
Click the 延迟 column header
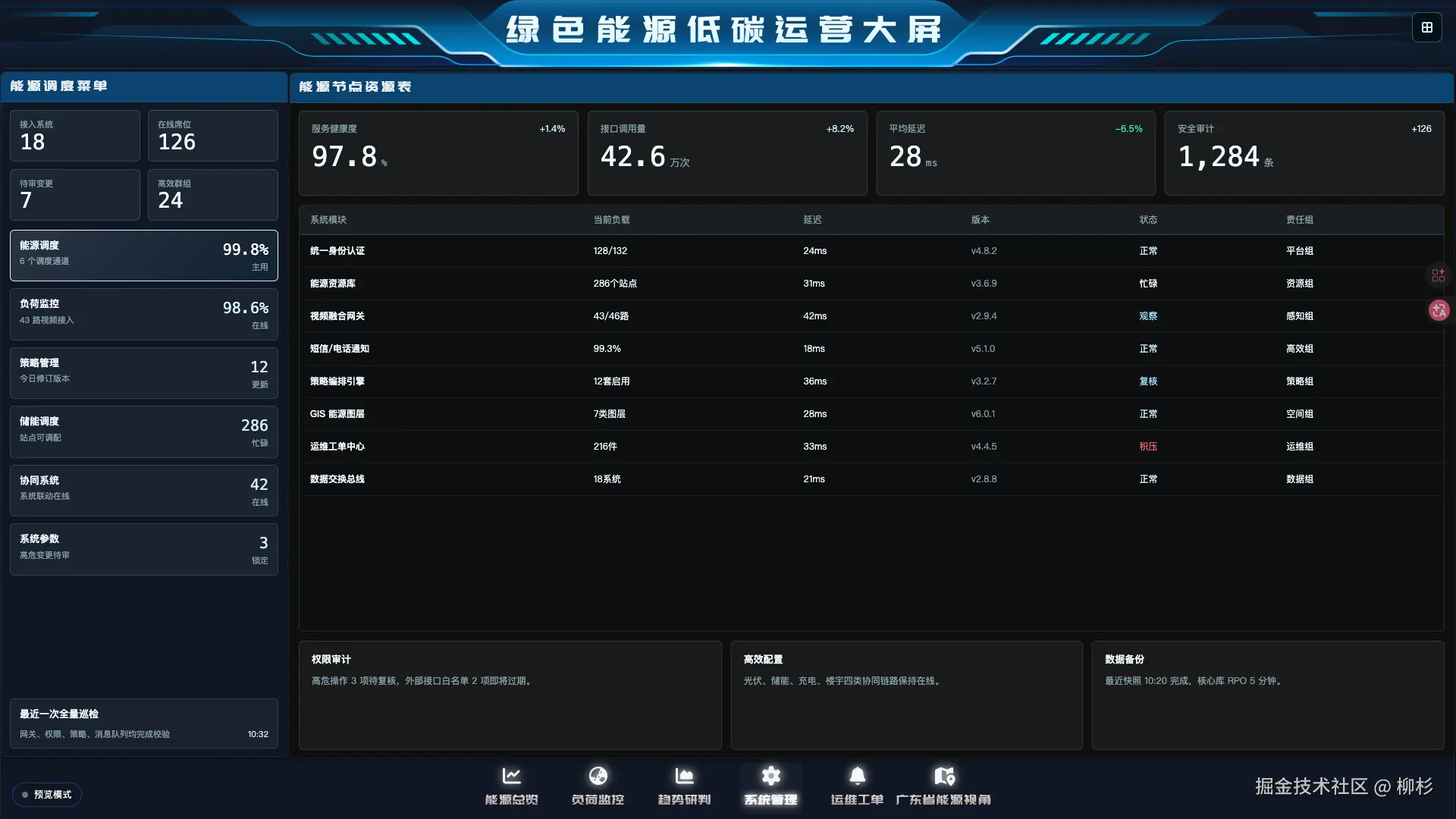[x=813, y=220]
